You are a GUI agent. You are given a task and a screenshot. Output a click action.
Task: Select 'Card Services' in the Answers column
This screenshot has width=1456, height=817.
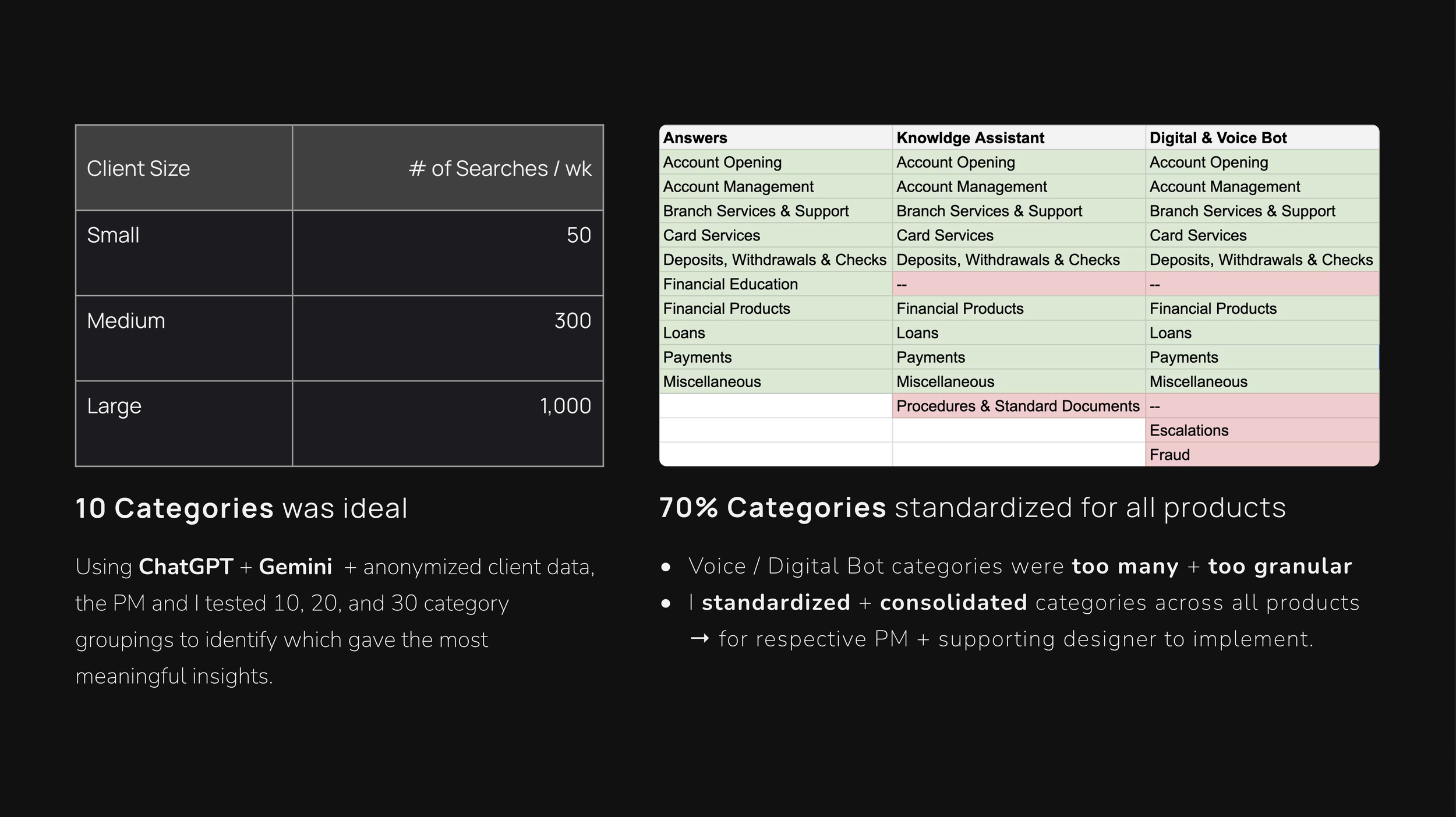tap(776, 235)
